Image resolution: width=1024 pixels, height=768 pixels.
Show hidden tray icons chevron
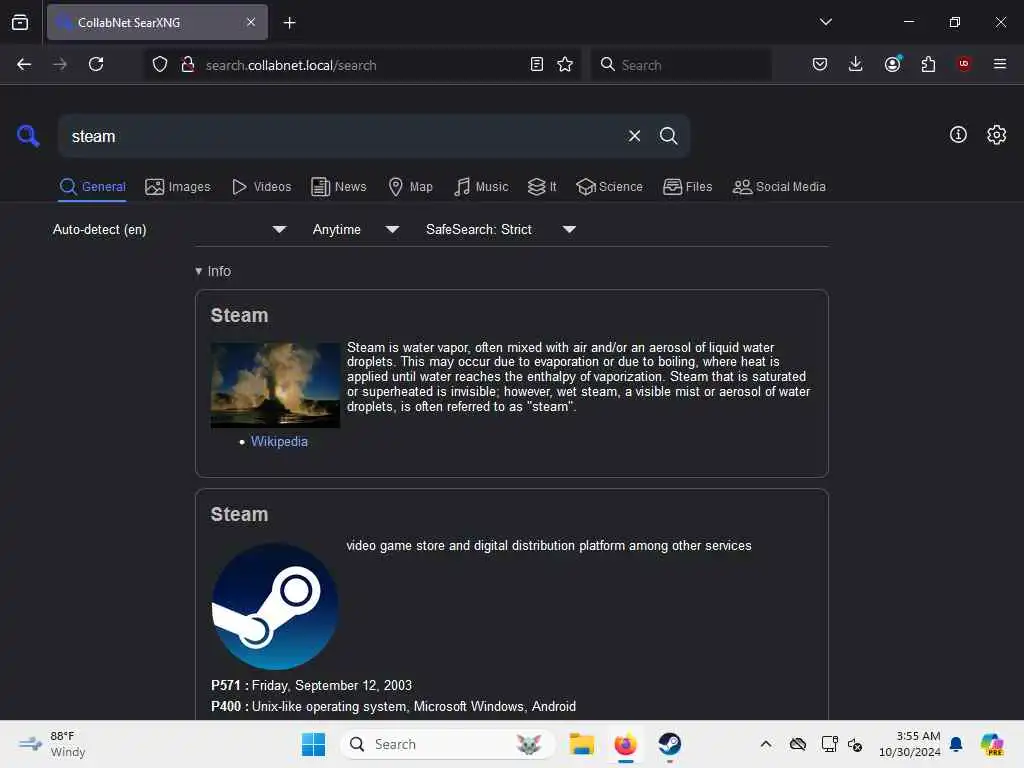766,744
